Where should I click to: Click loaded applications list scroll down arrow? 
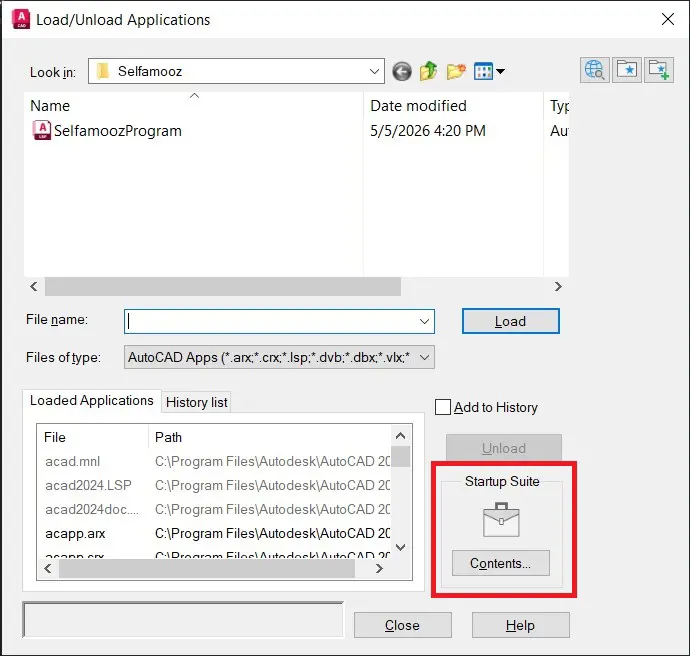[x=400, y=547]
